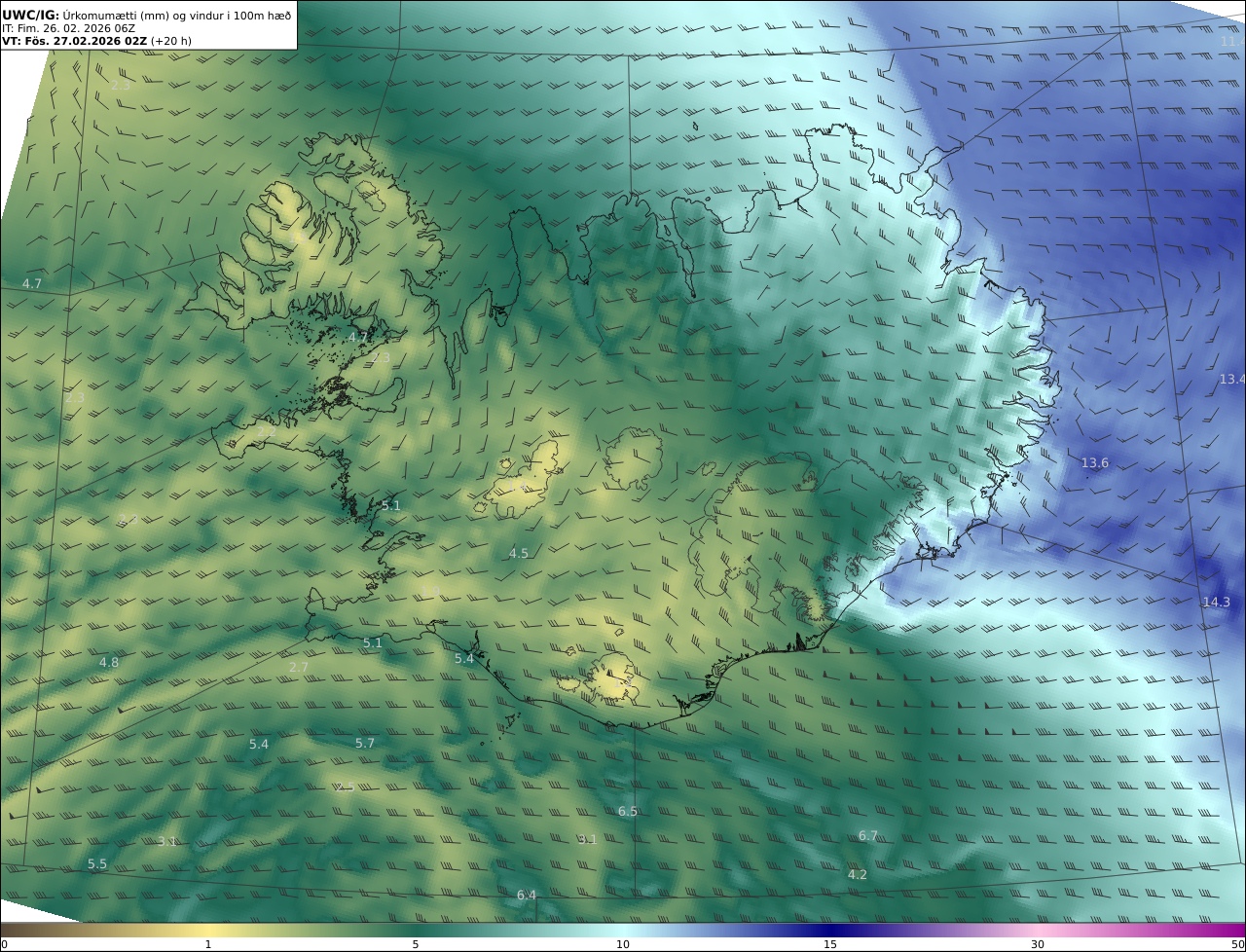Image resolution: width=1246 pixels, height=952 pixels.
Task: Click the 'IT: Fim. 26. 02. 2026 06Z' line
Action: [68, 28]
